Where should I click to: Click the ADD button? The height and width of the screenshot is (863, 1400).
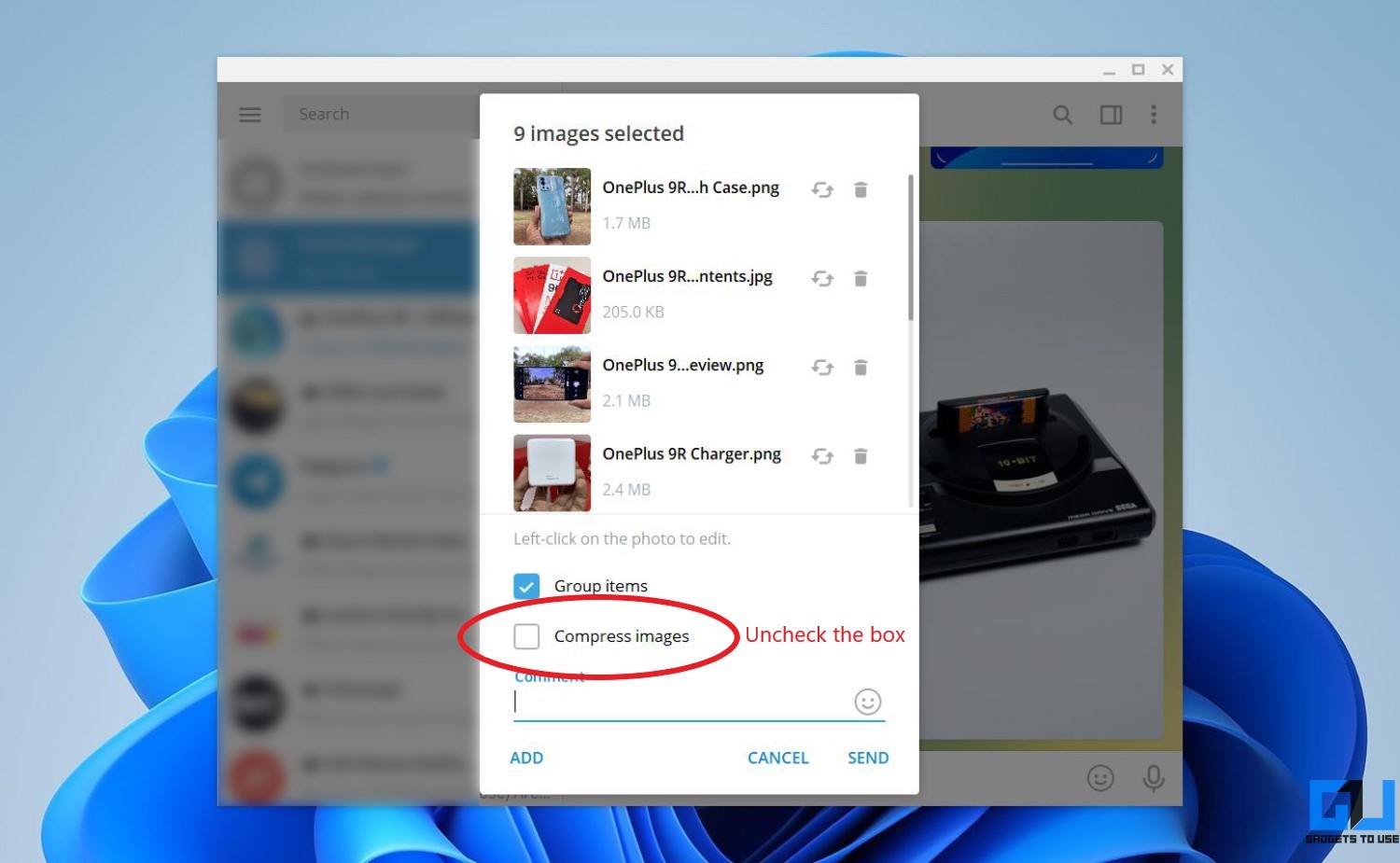(526, 758)
